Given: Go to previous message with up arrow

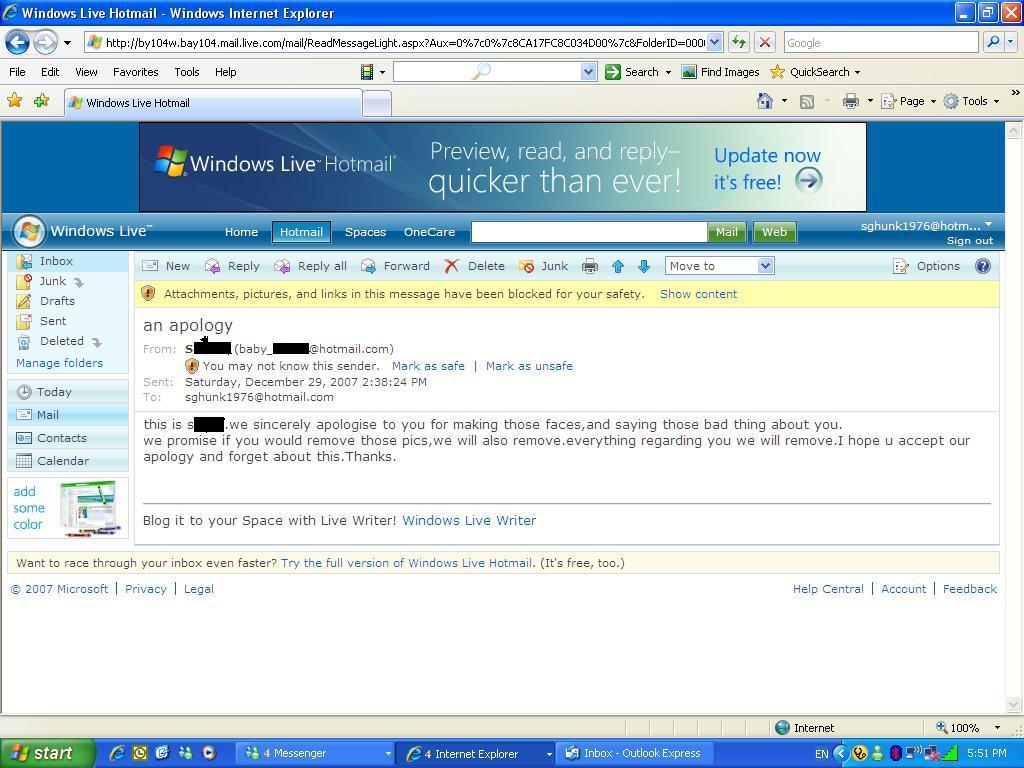Looking at the screenshot, I should pos(618,266).
